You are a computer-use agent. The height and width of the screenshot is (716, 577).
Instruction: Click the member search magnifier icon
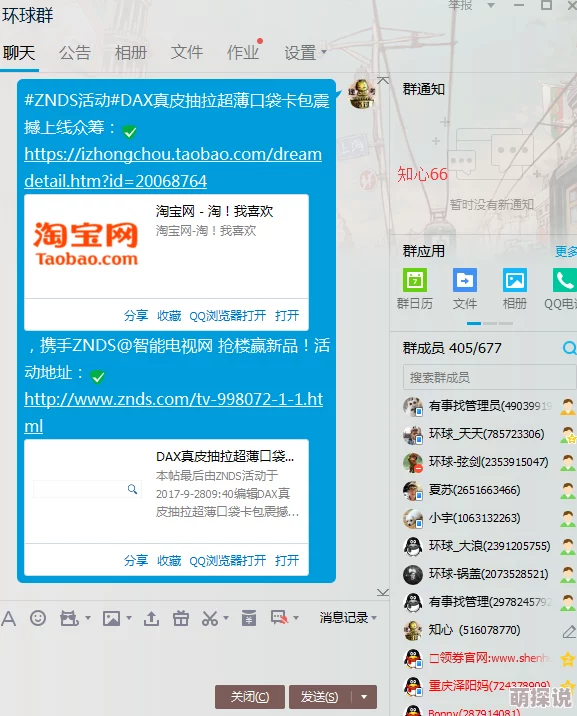(x=569, y=348)
